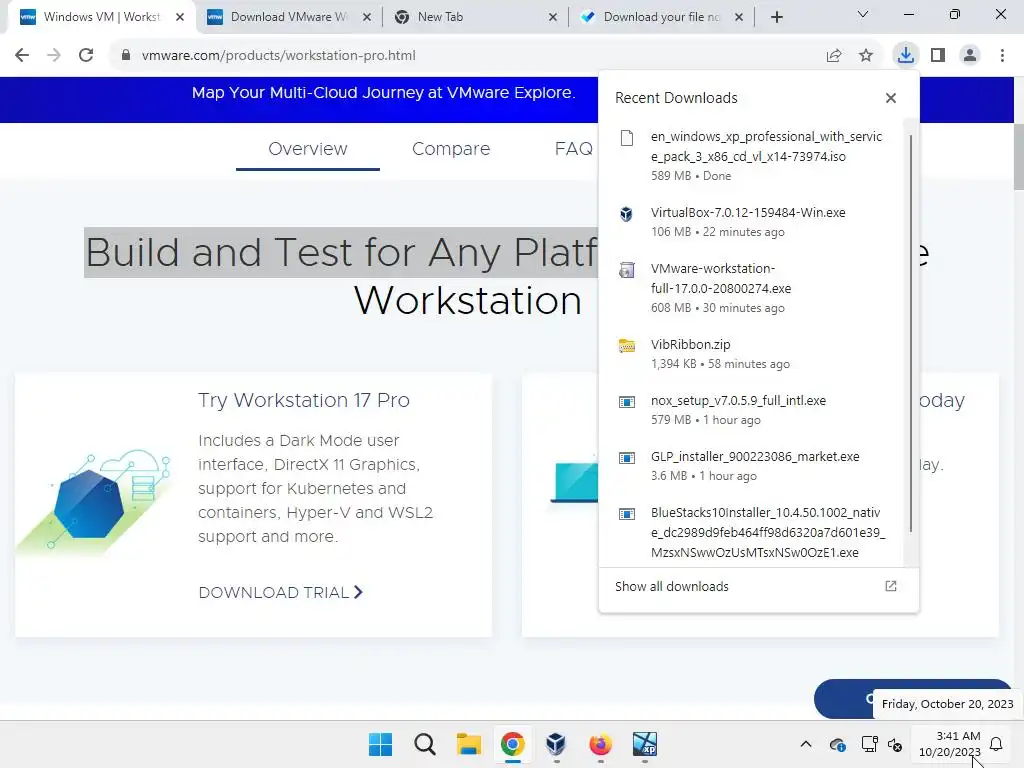Bookmark this page with the star

click(866, 56)
